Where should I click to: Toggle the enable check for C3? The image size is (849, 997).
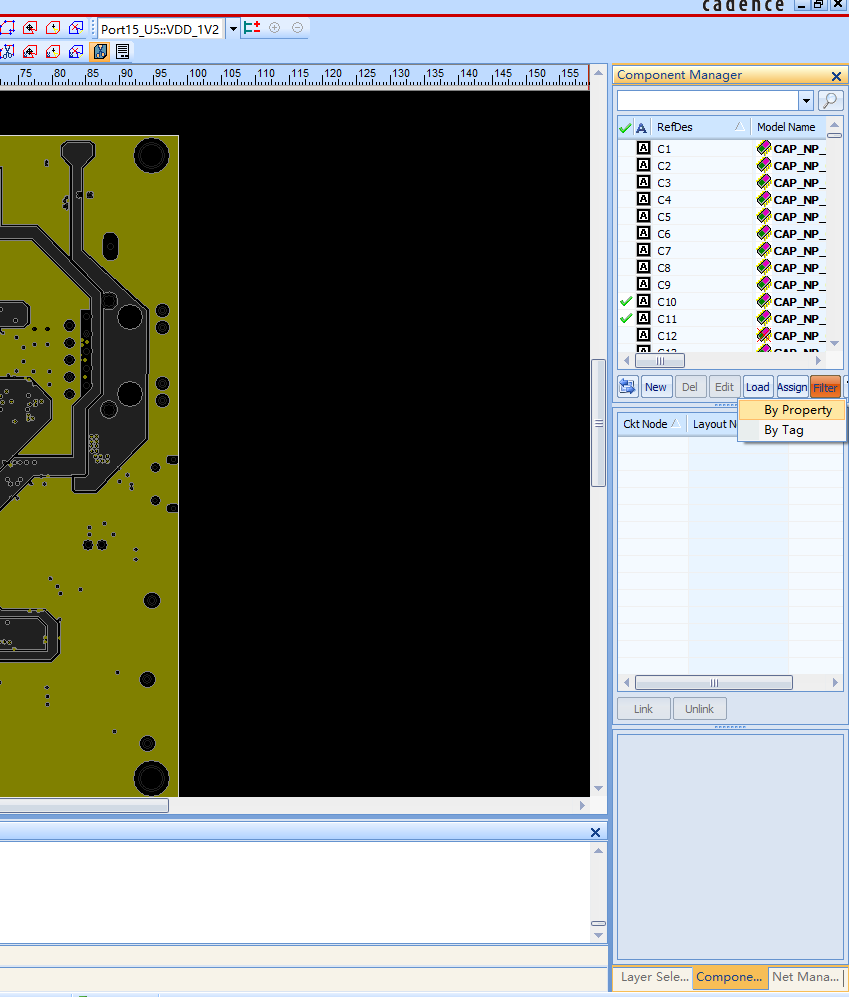[626, 182]
